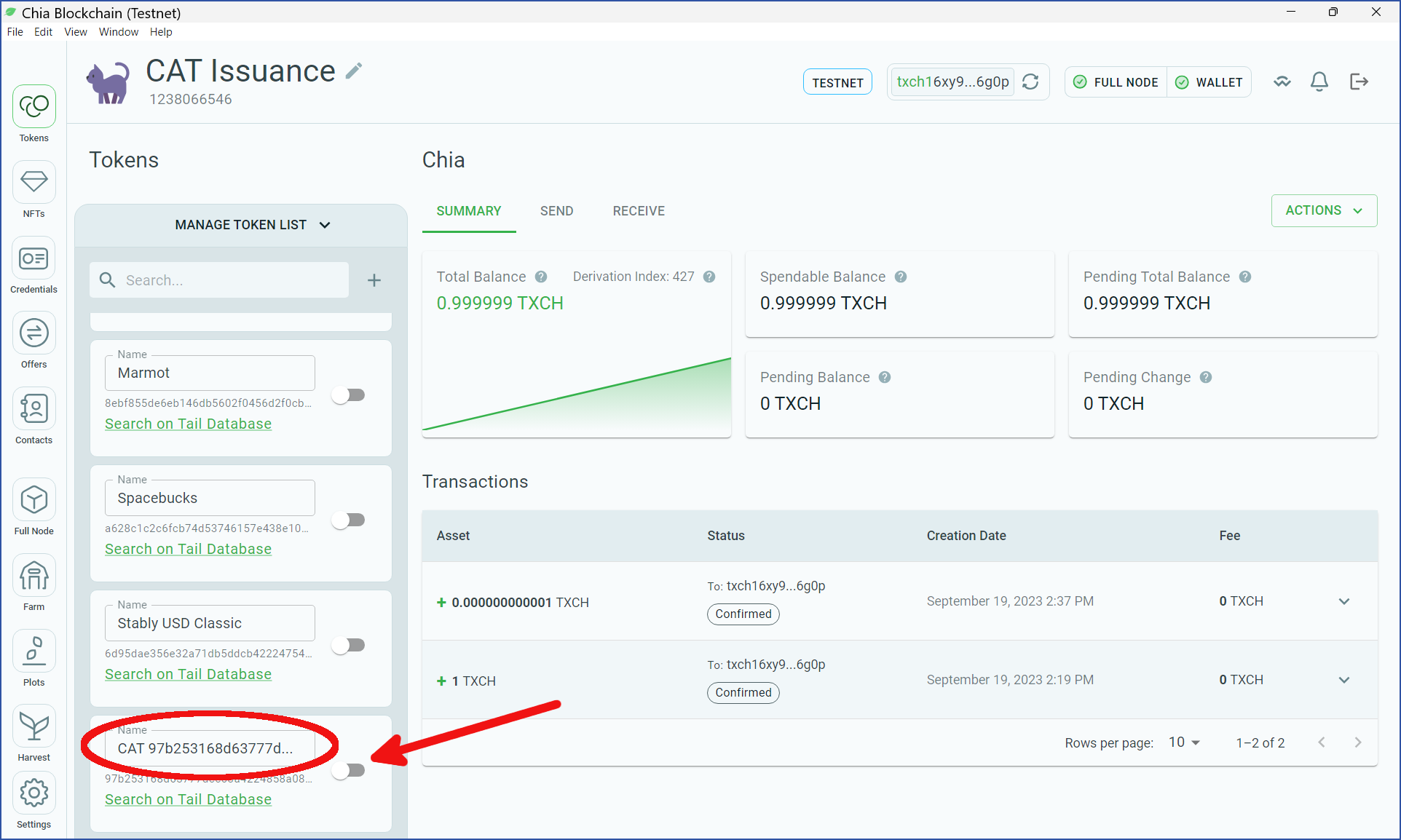Edit the Spacebucks name field
The width and height of the screenshot is (1401, 840).
[x=210, y=498]
